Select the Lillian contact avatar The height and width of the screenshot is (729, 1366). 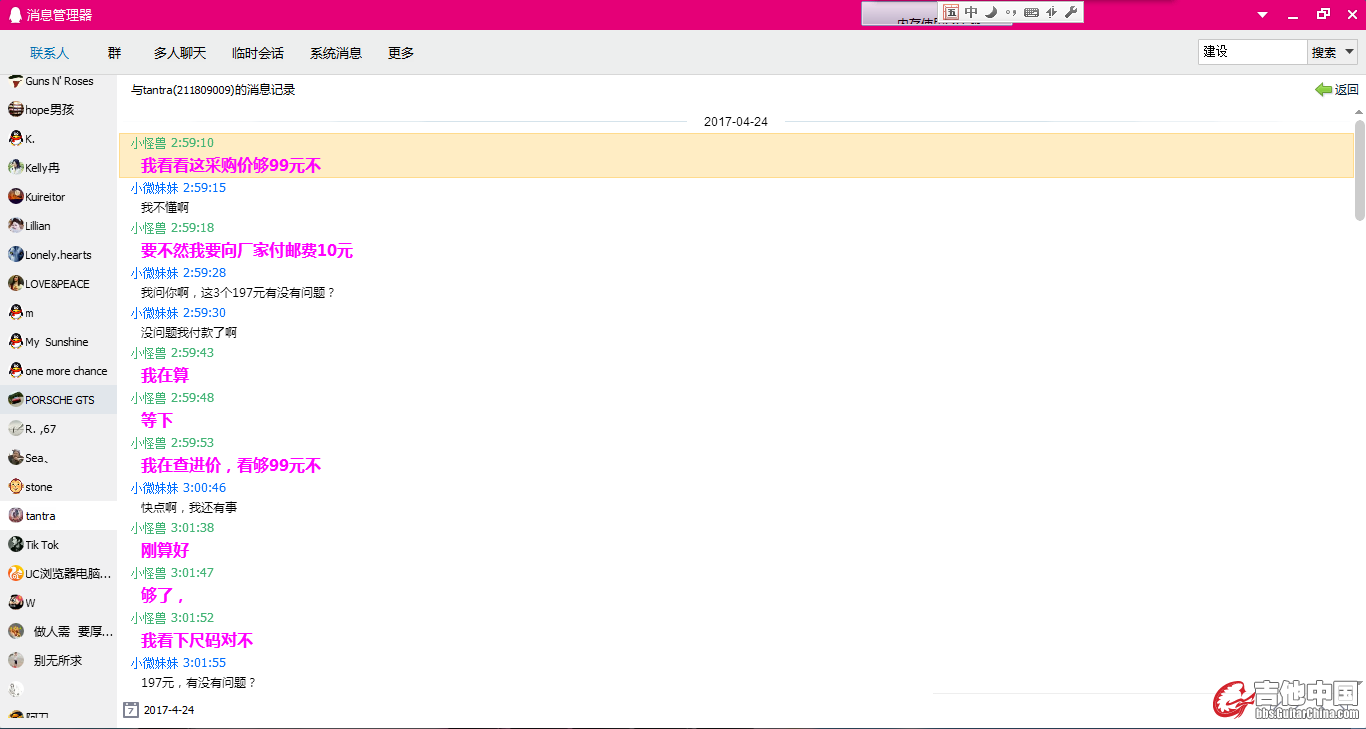tap(16, 226)
